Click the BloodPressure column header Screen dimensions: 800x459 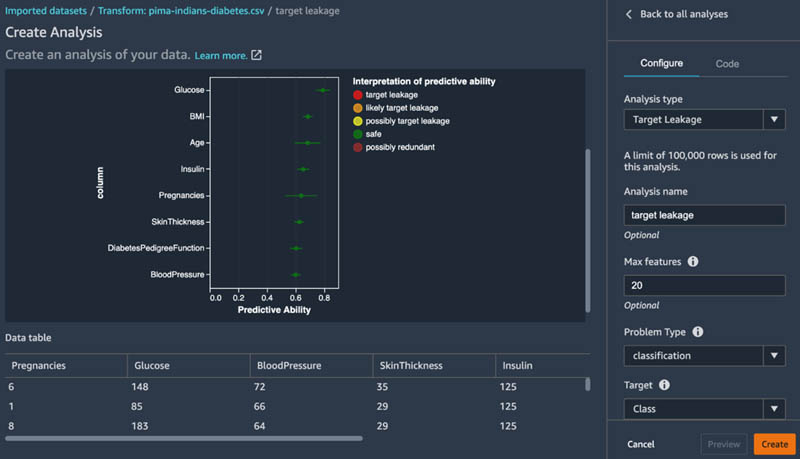[289, 366]
